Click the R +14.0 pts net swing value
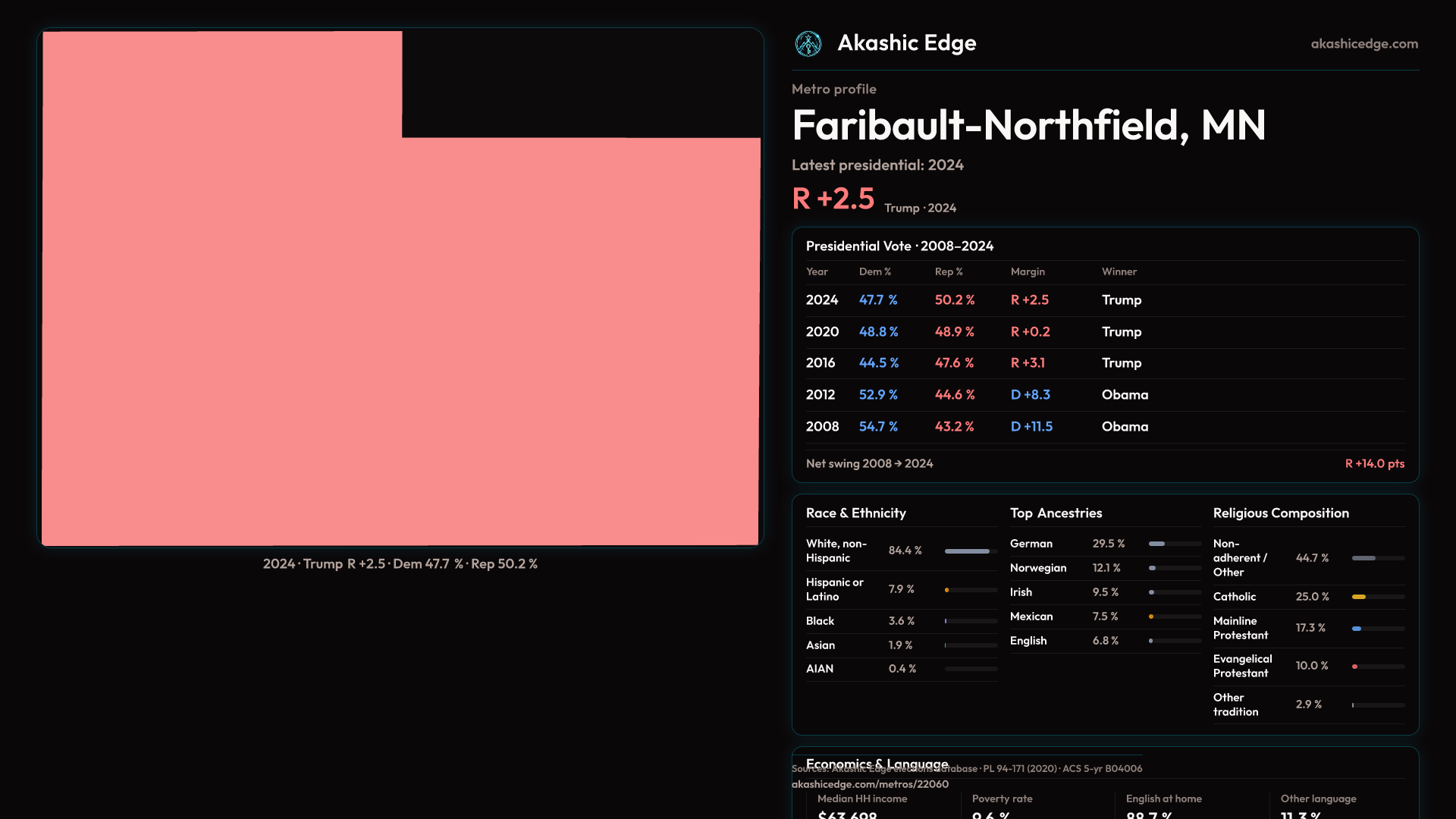1456x819 pixels. pos(1374,463)
